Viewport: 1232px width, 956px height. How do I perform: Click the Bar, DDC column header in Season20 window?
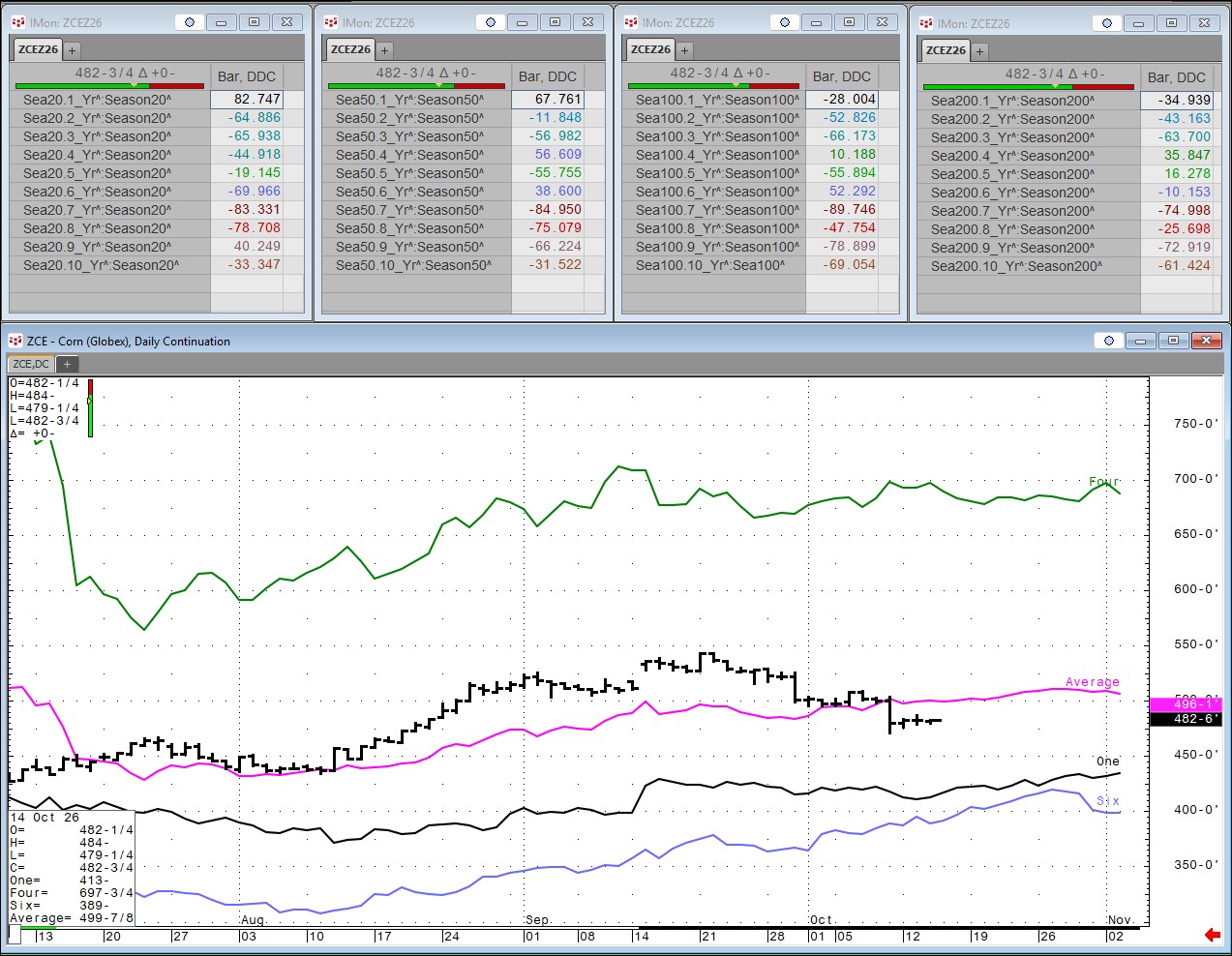(247, 76)
